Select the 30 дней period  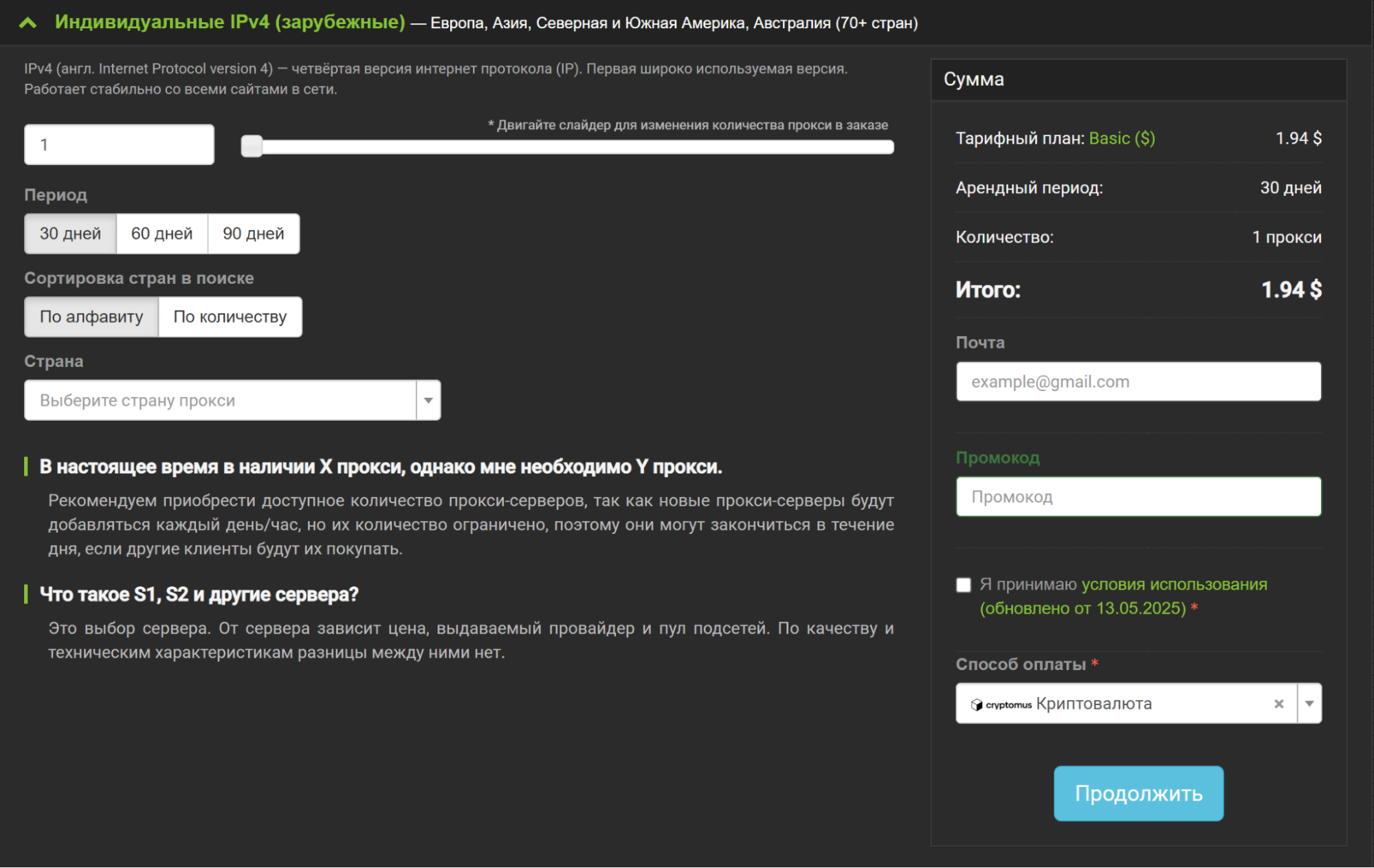point(70,234)
